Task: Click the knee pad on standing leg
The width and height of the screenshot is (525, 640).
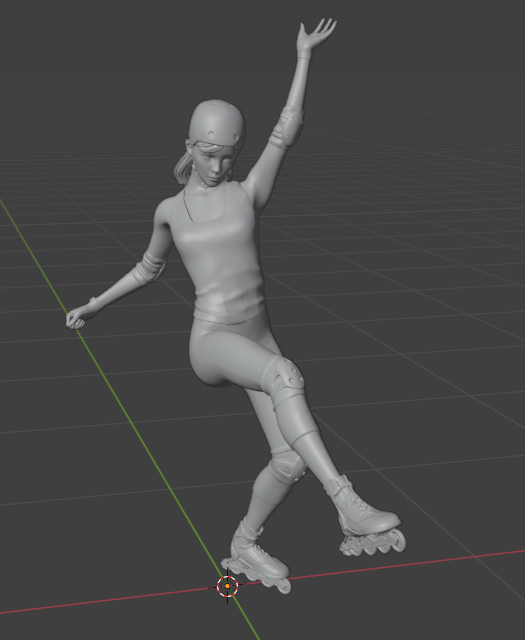Action: [288, 466]
